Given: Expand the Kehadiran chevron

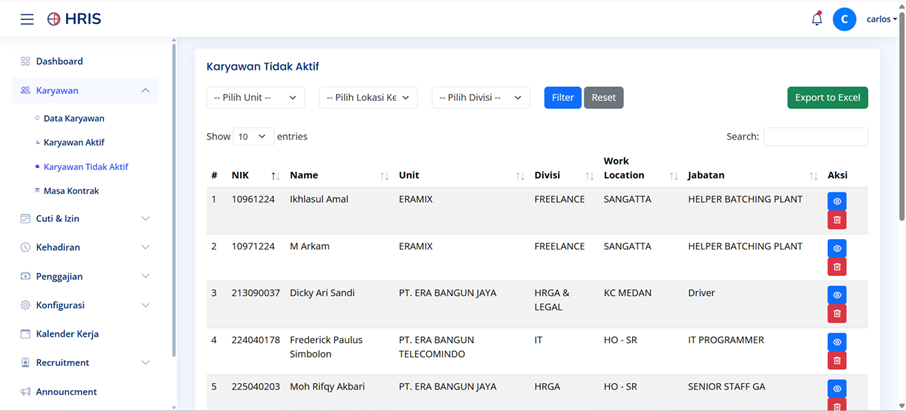Looking at the screenshot, I should [x=146, y=247].
